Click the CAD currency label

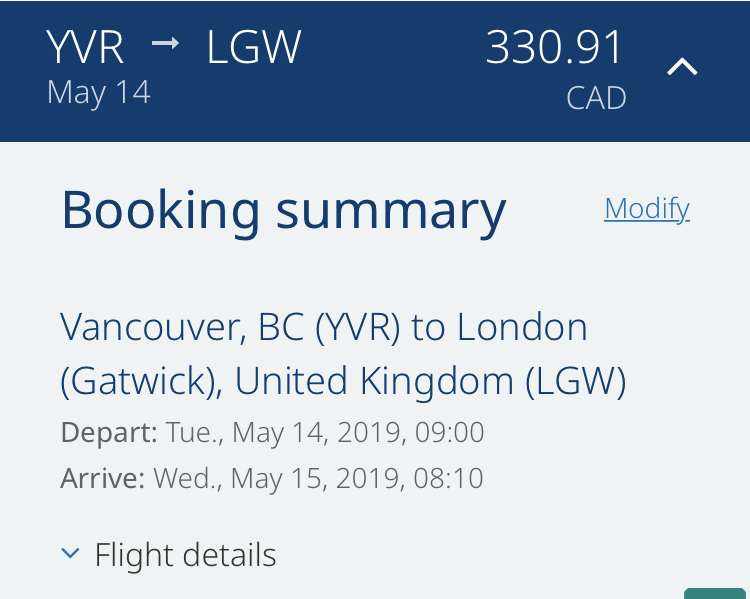click(596, 98)
